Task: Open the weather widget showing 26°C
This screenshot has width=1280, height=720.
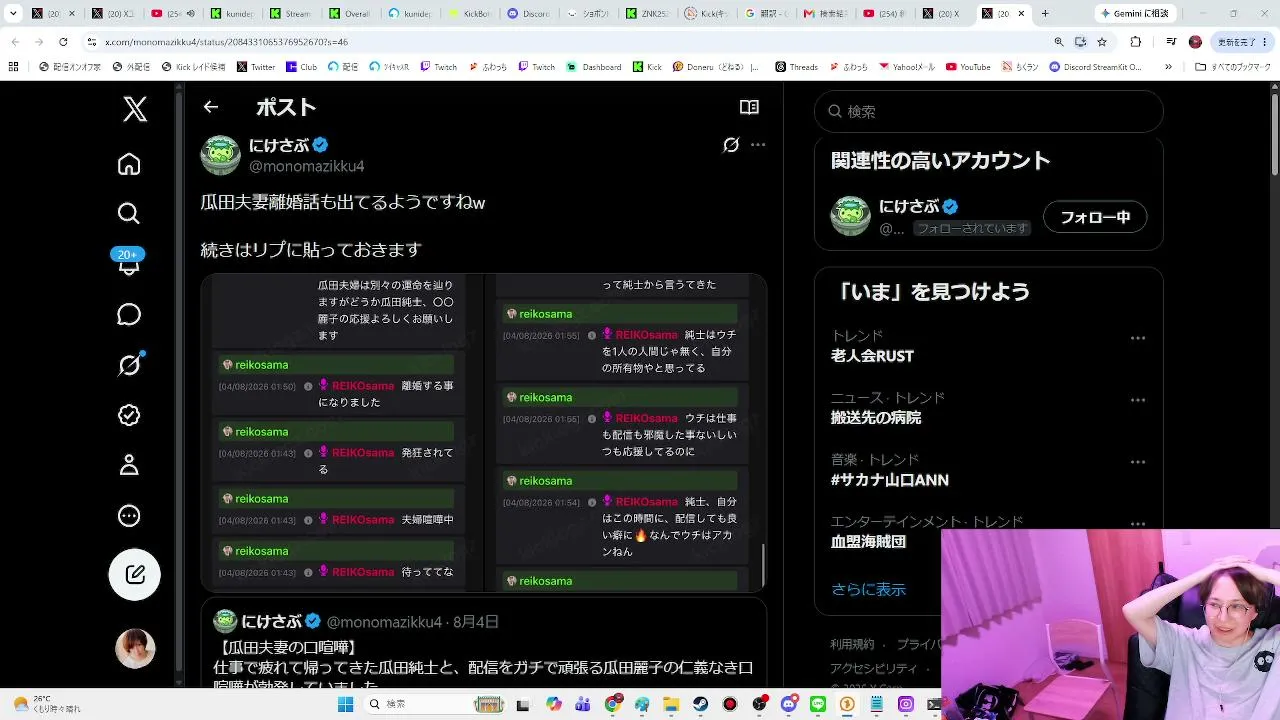Action: tap(46, 704)
